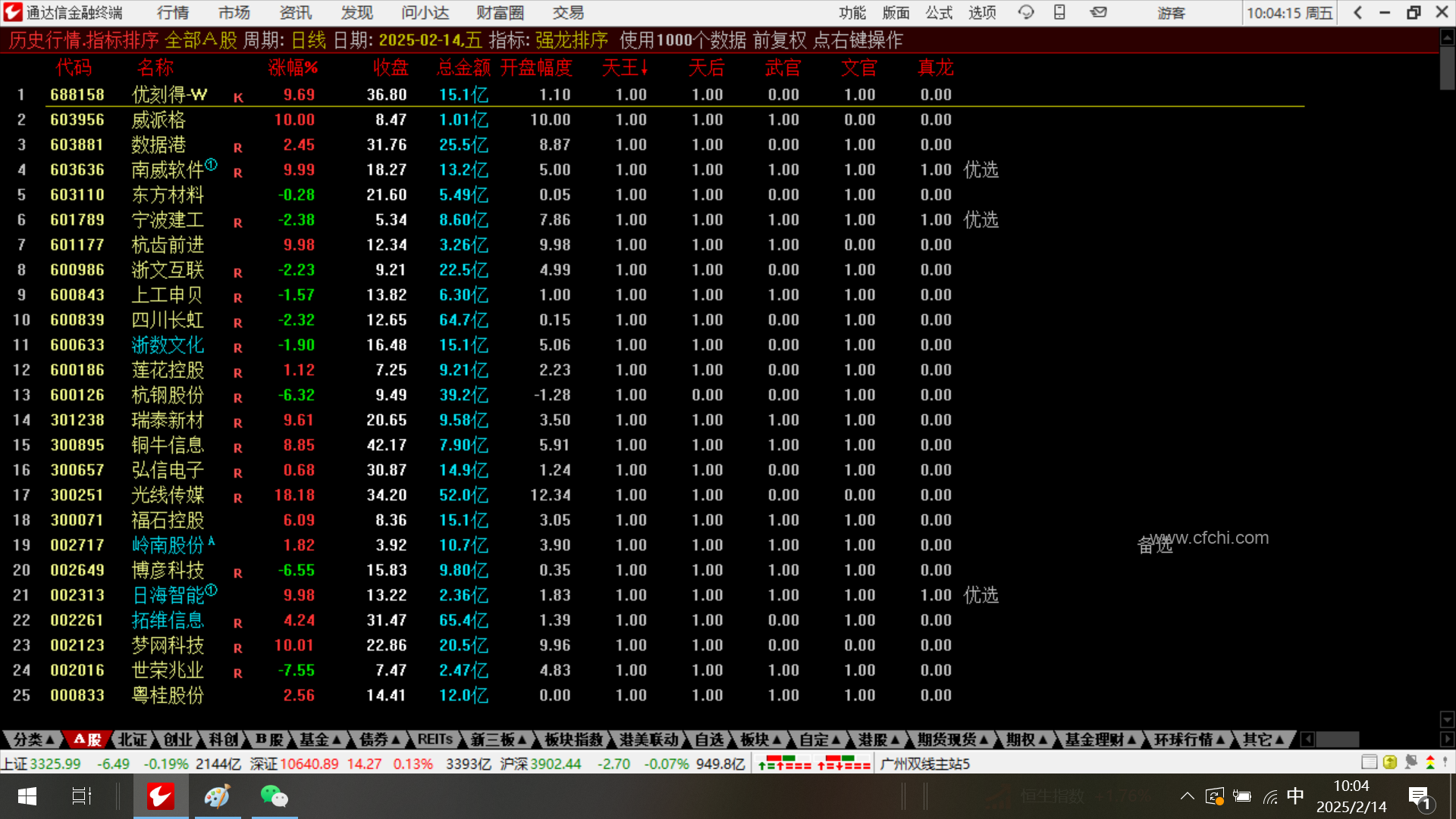This screenshot has height=819, width=1456.
Task: Click the yellow upload icon in status bar
Action: [1389, 762]
